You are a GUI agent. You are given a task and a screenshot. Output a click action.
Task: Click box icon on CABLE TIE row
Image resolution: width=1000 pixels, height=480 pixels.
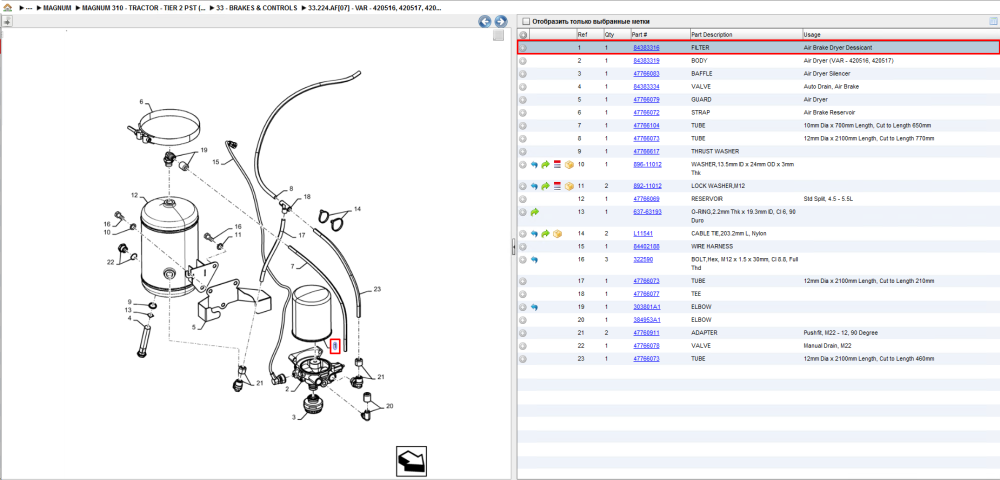pos(557,234)
